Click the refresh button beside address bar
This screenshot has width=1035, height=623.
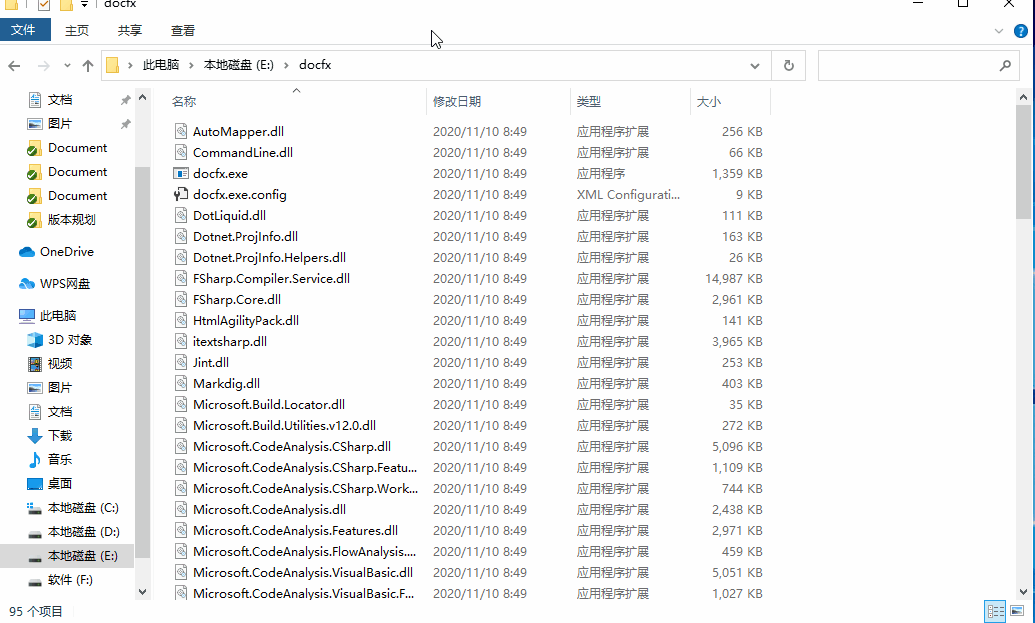click(789, 65)
